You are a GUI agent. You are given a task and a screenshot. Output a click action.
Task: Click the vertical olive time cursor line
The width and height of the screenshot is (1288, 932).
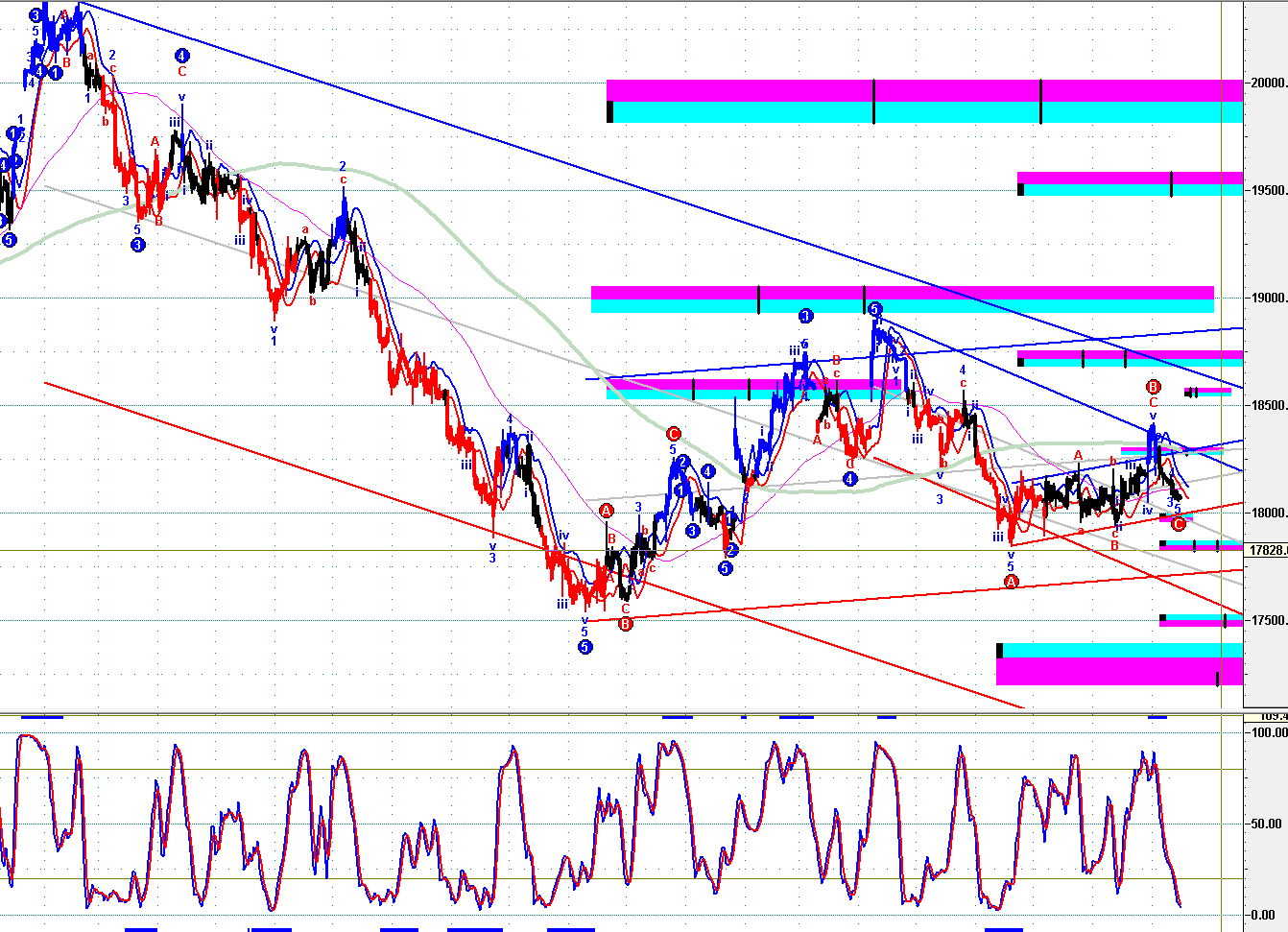tap(1221, 355)
